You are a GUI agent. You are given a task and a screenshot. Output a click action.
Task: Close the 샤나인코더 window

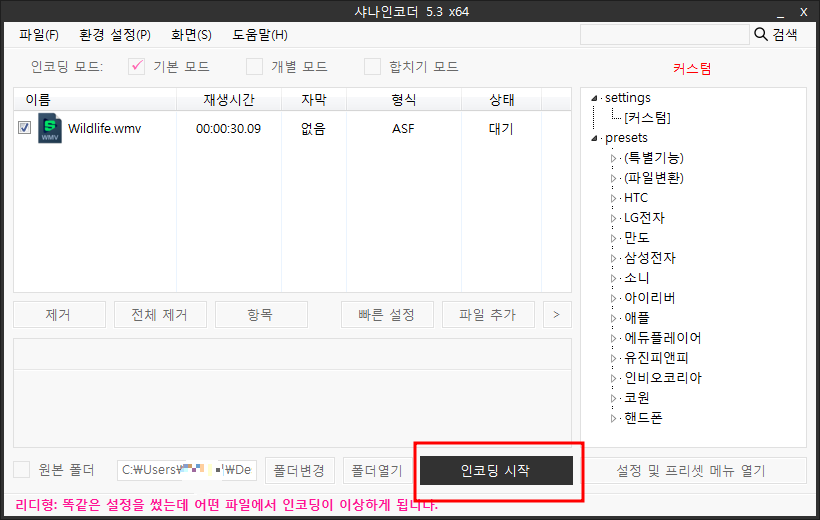pos(804,12)
